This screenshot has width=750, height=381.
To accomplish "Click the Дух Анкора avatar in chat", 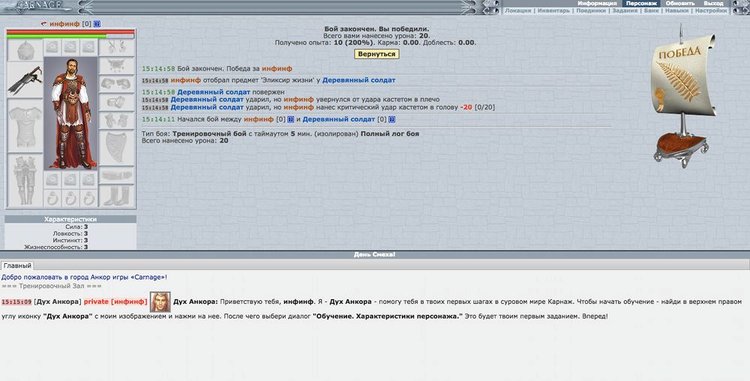I will tap(160, 302).
